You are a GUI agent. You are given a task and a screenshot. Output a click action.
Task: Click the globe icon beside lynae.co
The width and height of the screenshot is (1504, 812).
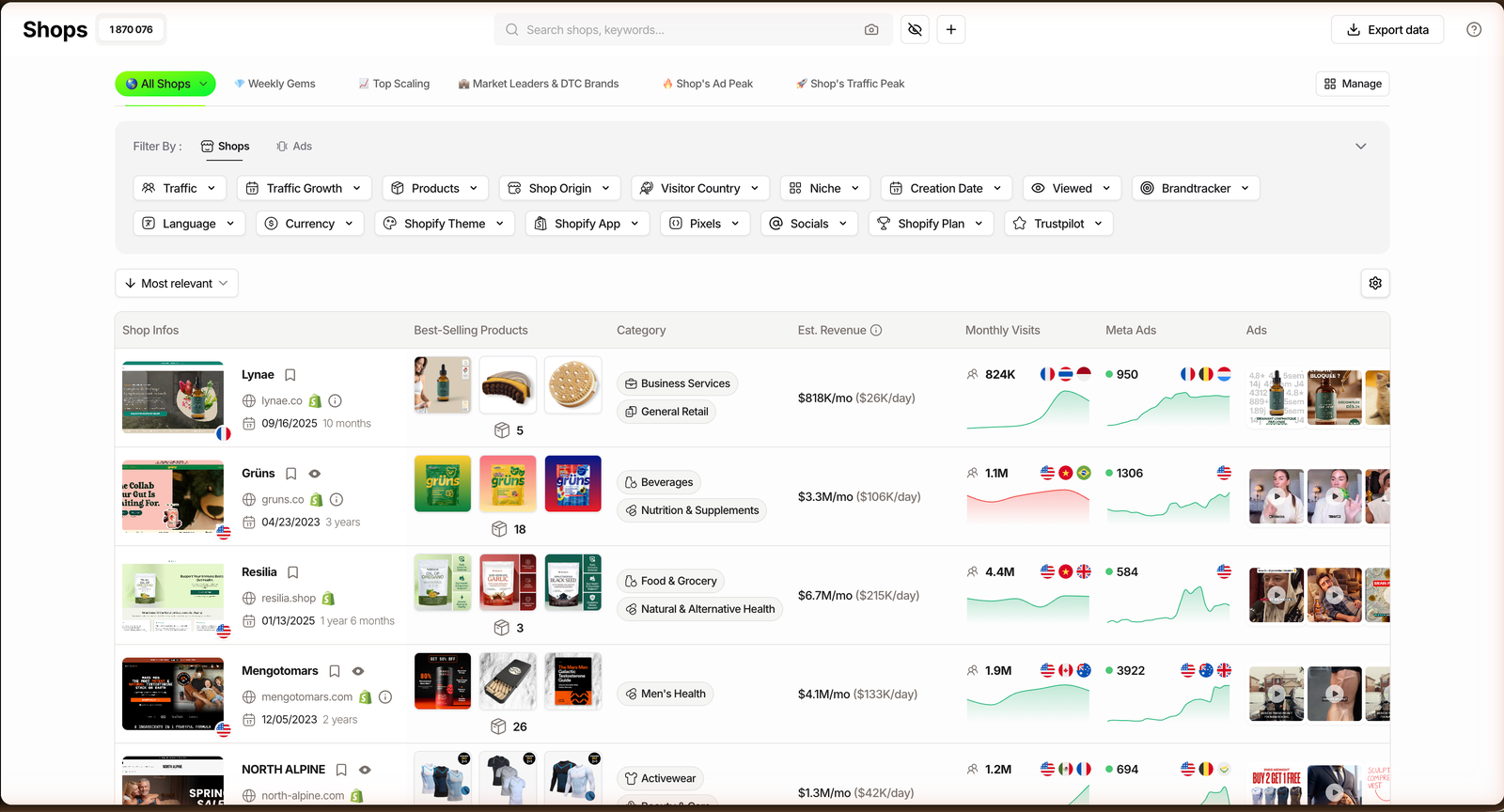[x=249, y=400]
